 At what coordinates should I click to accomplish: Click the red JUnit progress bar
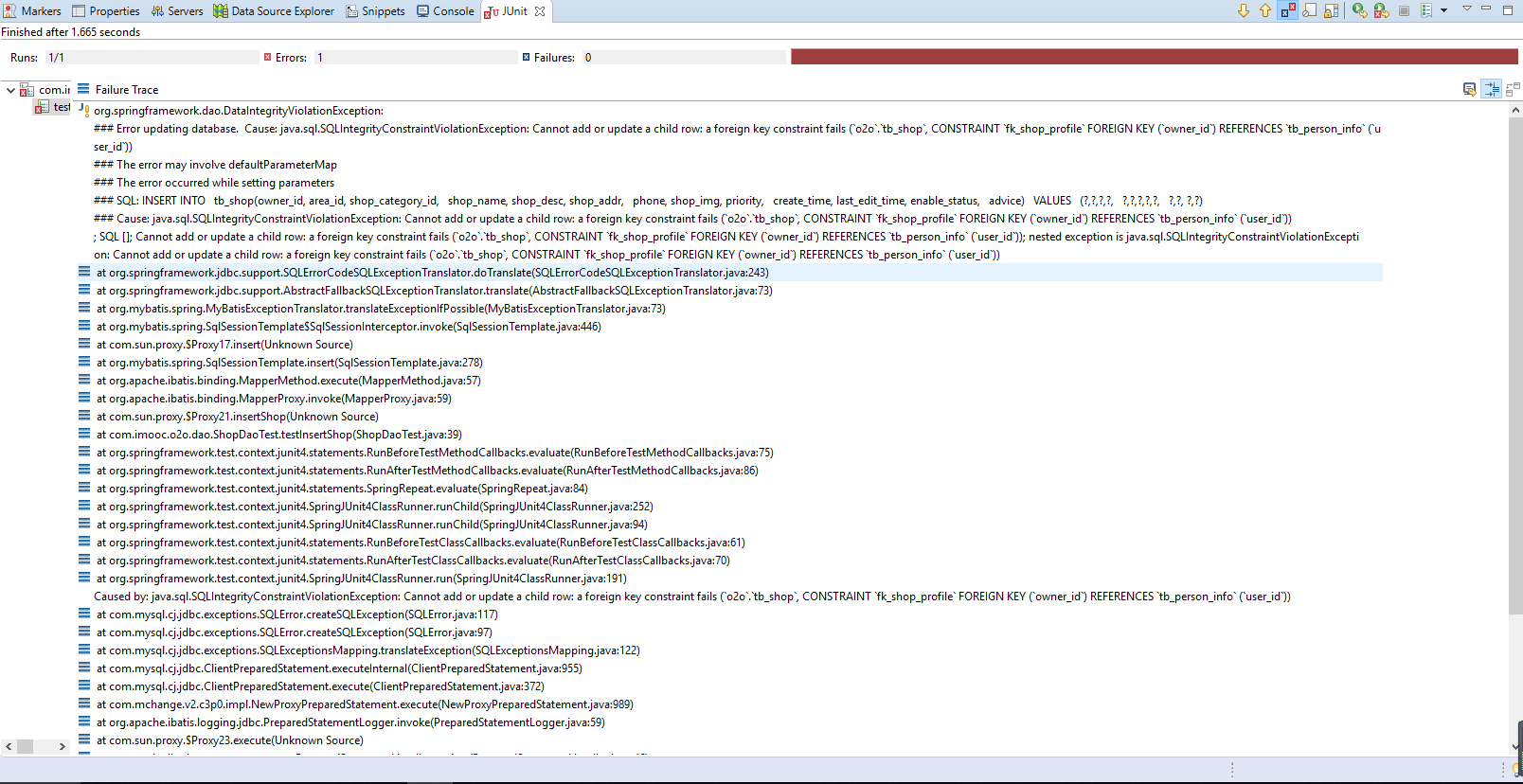point(1155,57)
